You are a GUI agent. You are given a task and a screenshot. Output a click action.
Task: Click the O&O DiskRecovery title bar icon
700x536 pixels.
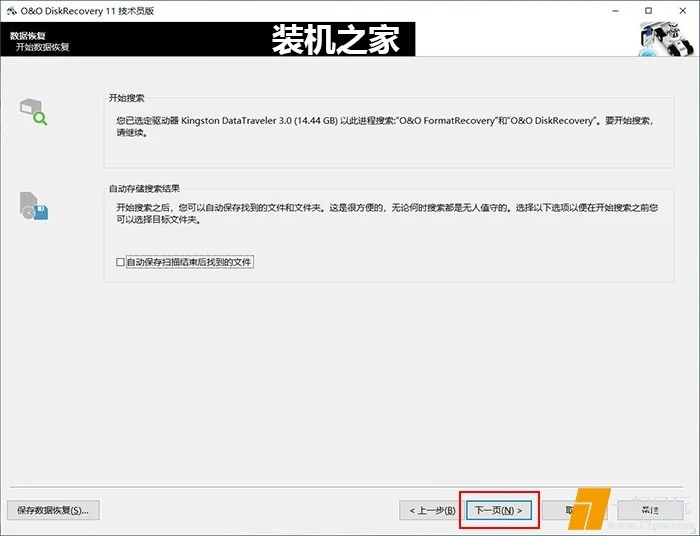coord(11,9)
